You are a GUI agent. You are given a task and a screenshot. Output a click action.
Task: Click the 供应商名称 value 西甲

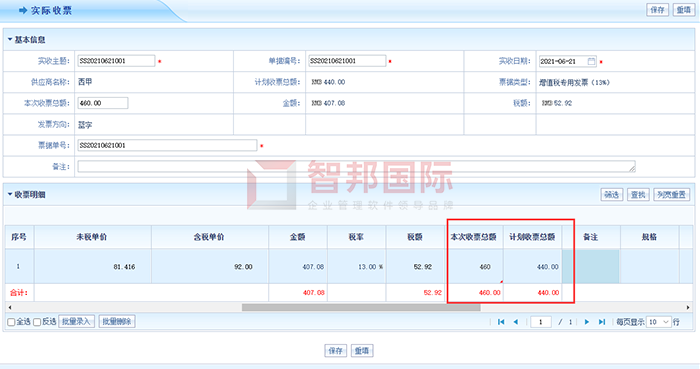coord(85,82)
